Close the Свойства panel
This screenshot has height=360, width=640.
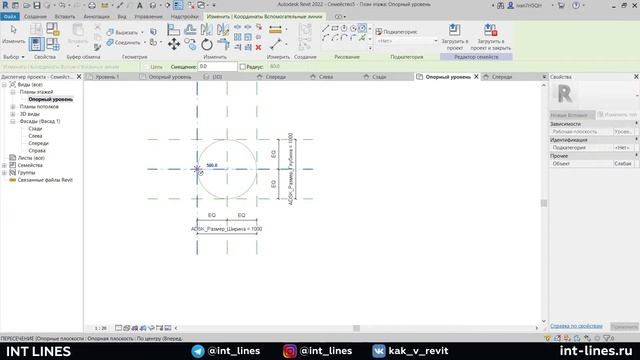(x=636, y=77)
